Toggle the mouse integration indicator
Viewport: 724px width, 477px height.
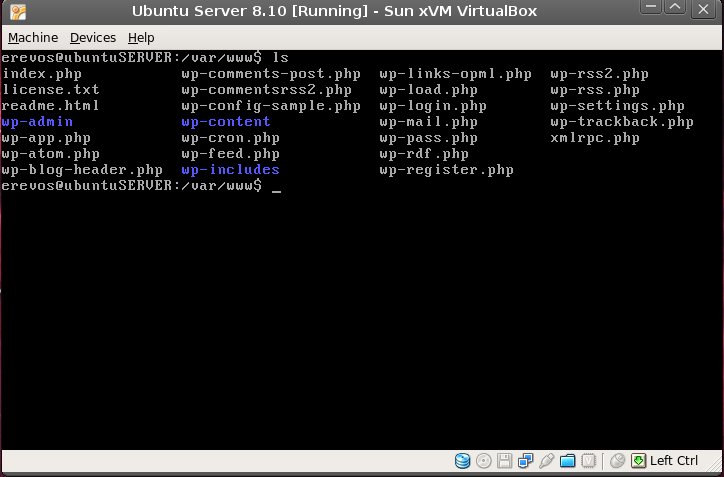tap(617, 461)
